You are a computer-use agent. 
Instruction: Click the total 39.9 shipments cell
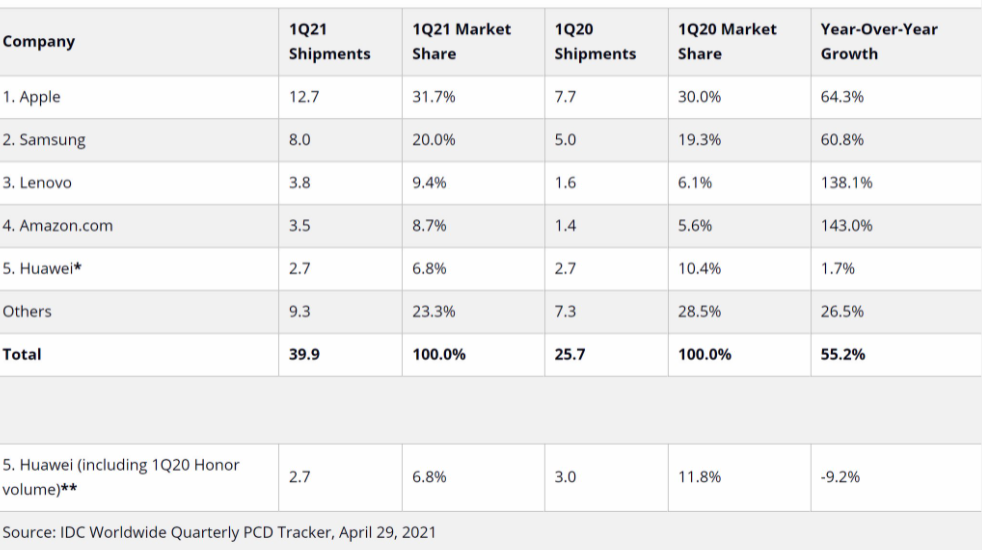pos(302,354)
